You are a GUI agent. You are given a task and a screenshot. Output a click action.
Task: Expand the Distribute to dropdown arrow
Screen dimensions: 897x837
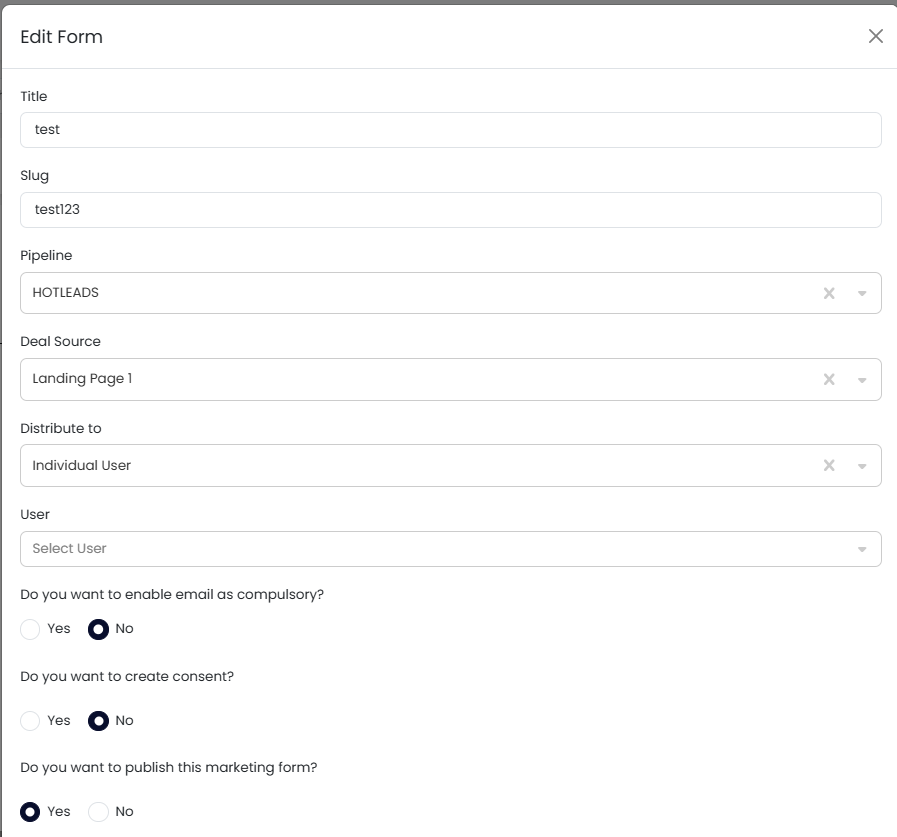pyautogui.click(x=861, y=465)
